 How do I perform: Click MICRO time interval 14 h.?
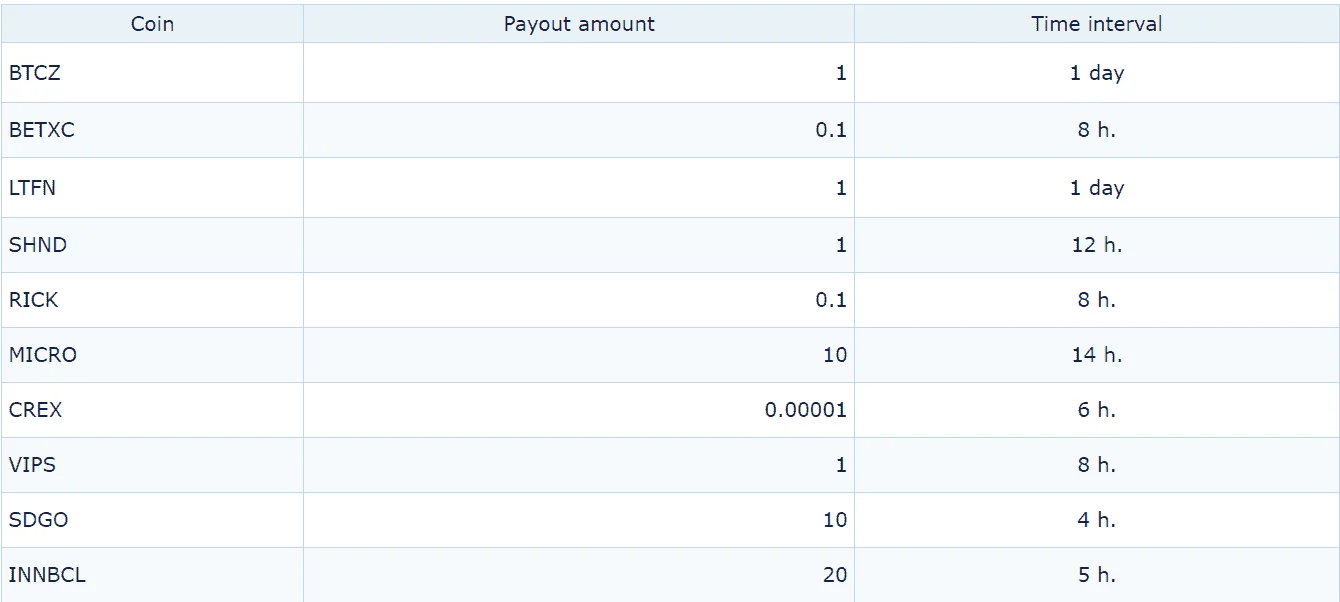click(x=1097, y=355)
